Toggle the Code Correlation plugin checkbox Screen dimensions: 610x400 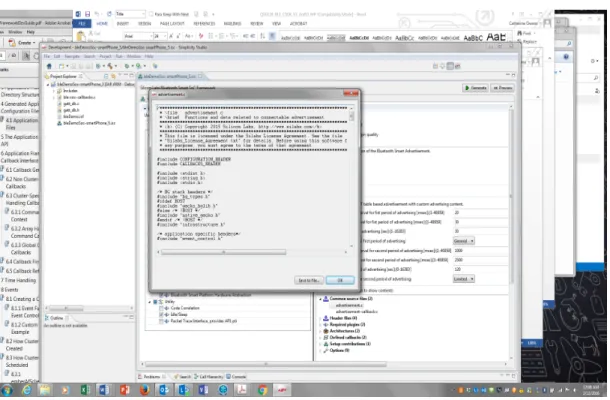pyautogui.click(x=161, y=308)
